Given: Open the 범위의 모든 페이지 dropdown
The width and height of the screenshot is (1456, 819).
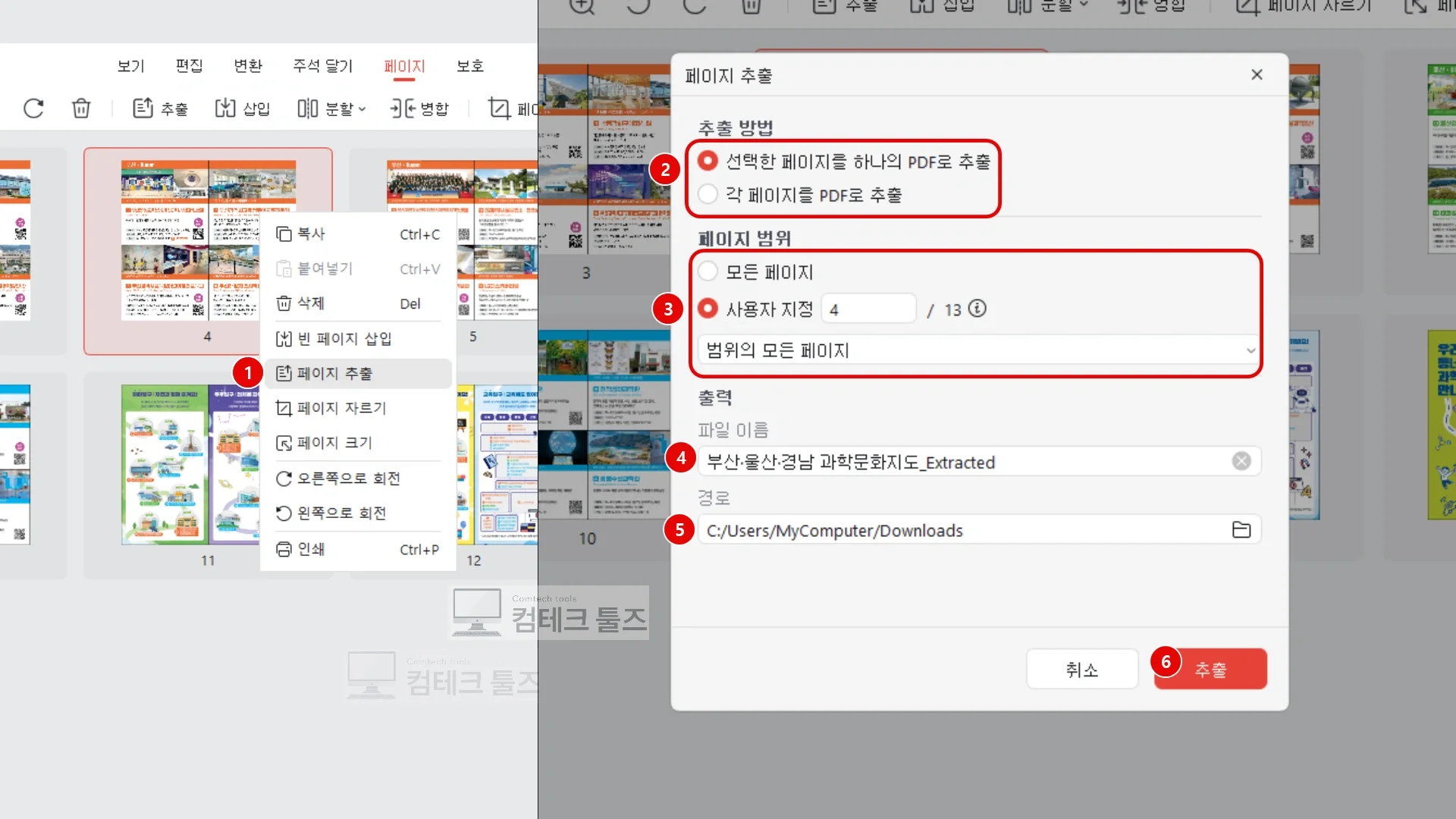Looking at the screenshot, I should [978, 350].
